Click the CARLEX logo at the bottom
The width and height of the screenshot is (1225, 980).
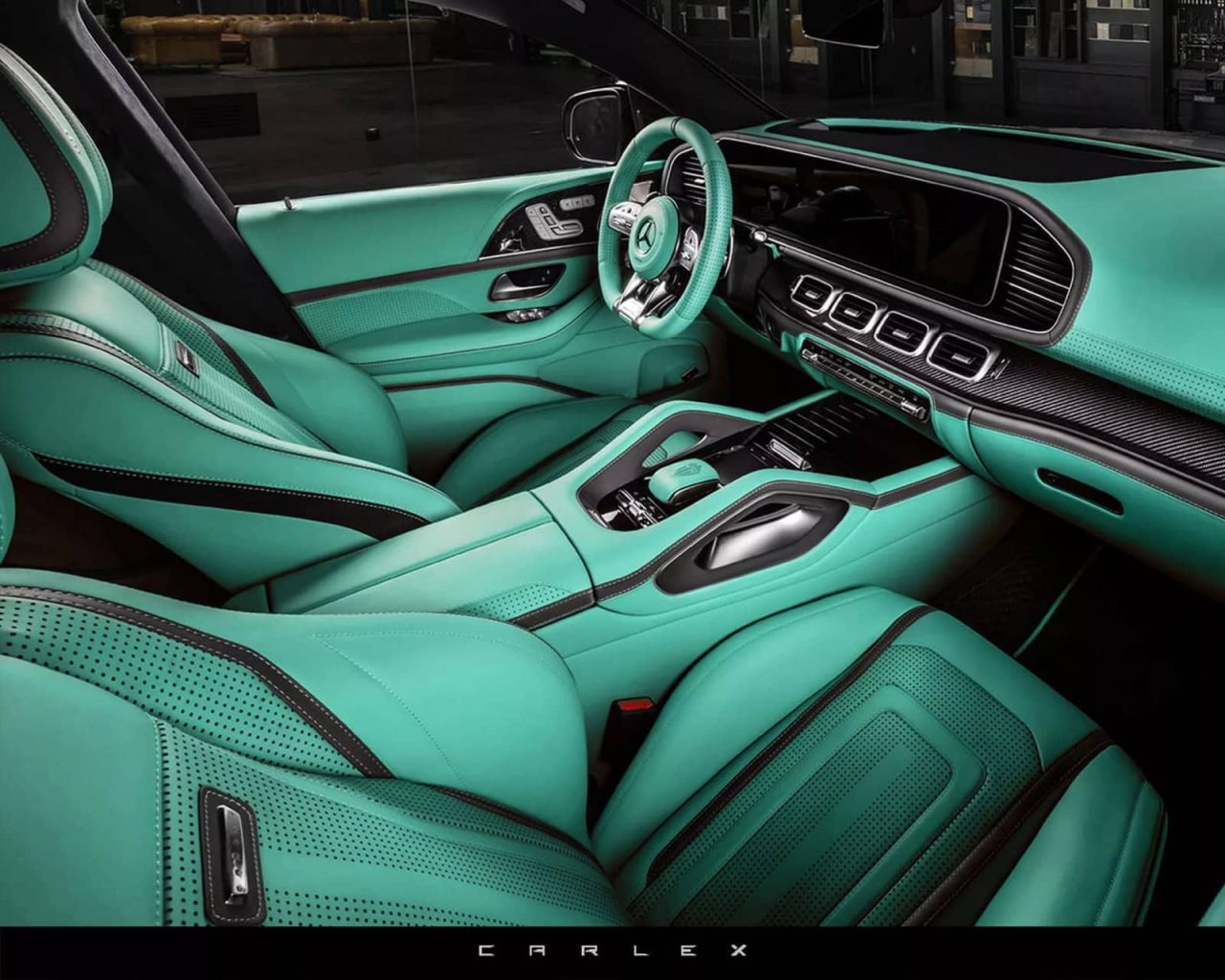[612, 949]
